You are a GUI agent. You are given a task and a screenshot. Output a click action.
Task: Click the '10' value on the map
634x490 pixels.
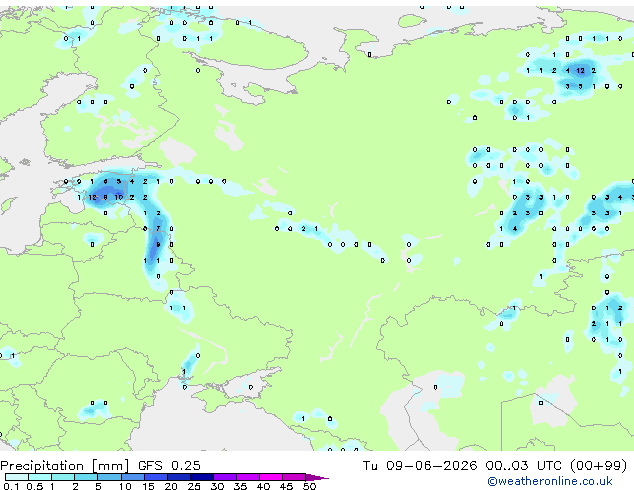[118, 197]
